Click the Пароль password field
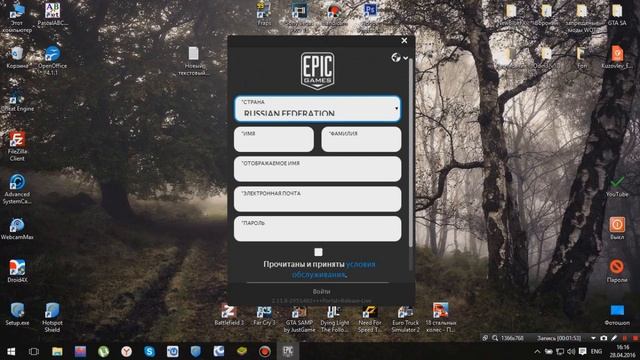640x360 pixels. tap(318, 229)
